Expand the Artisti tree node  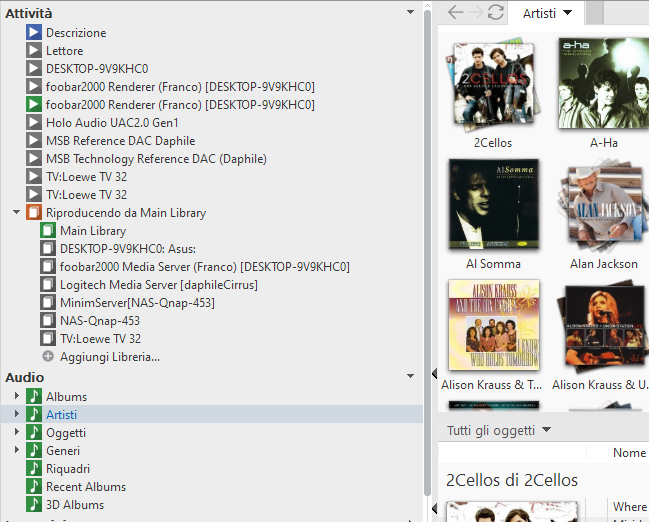point(17,414)
